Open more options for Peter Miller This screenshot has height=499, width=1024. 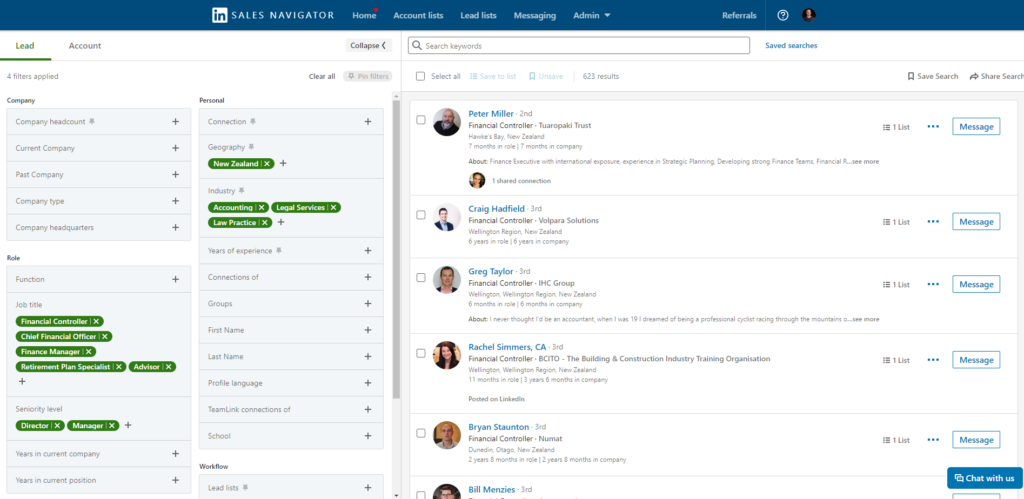point(933,127)
